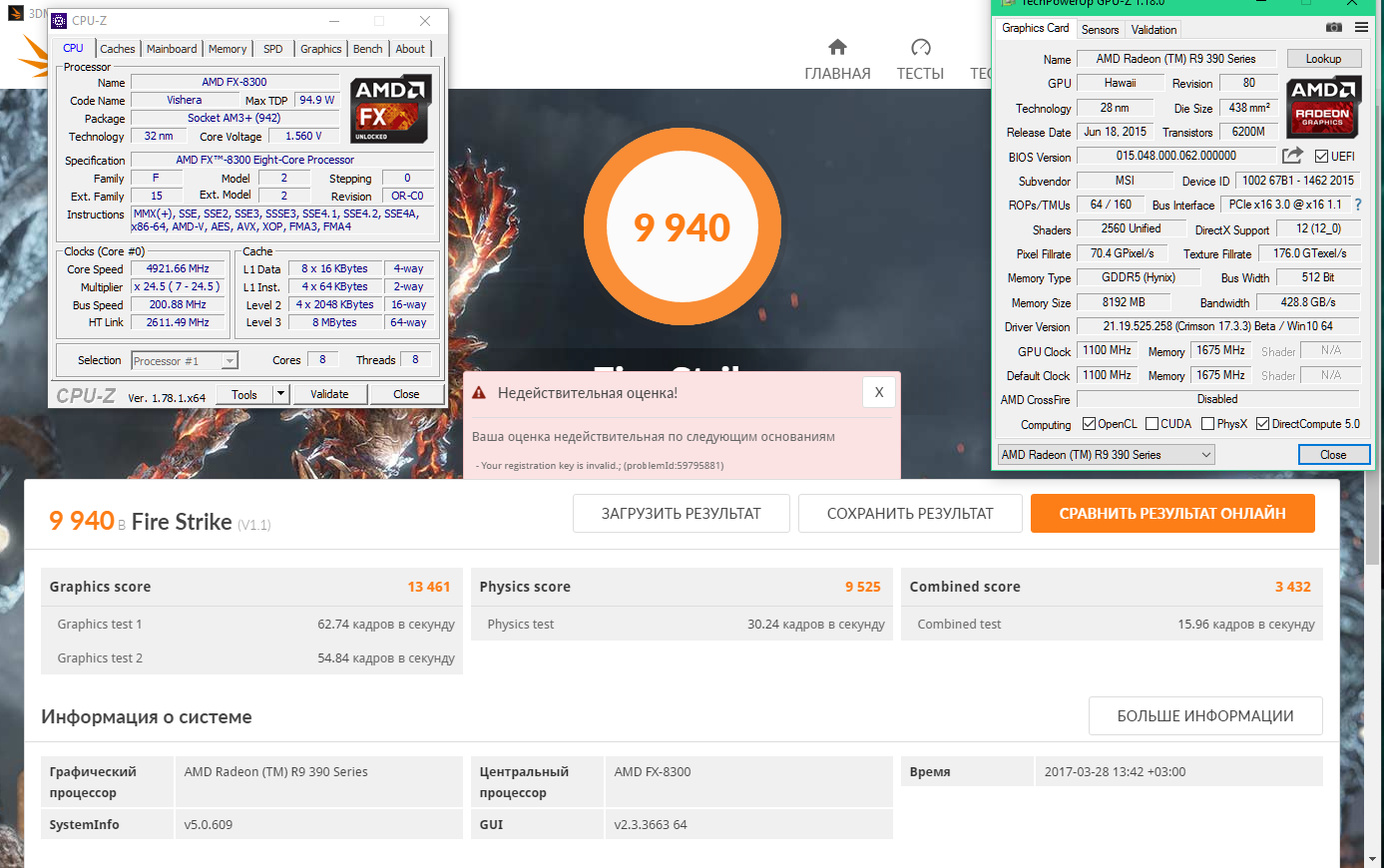The image size is (1384, 868).
Task: Open the GPU-Z hamburger menu
Action: pyautogui.click(x=1361, y=28)
